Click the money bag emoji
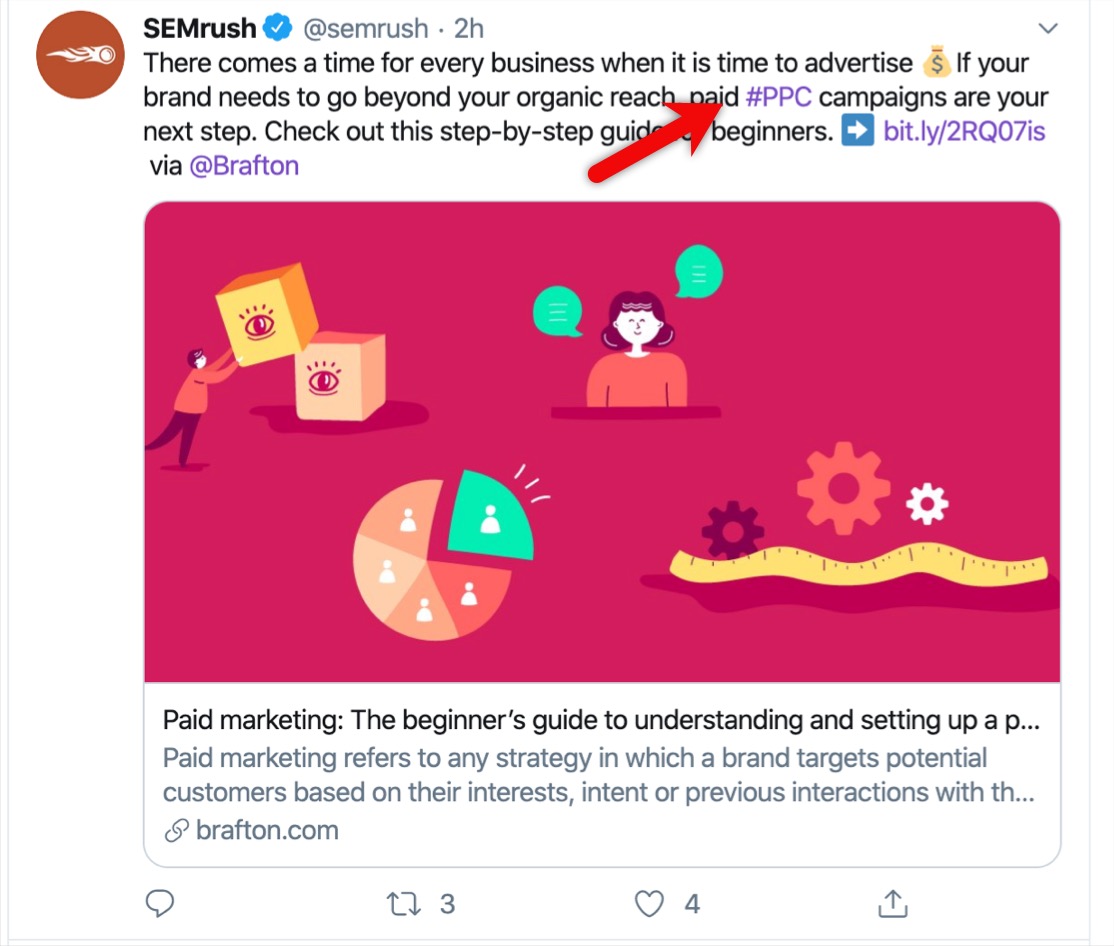This screenshot has height=946, width=1114. coord(936,62)
